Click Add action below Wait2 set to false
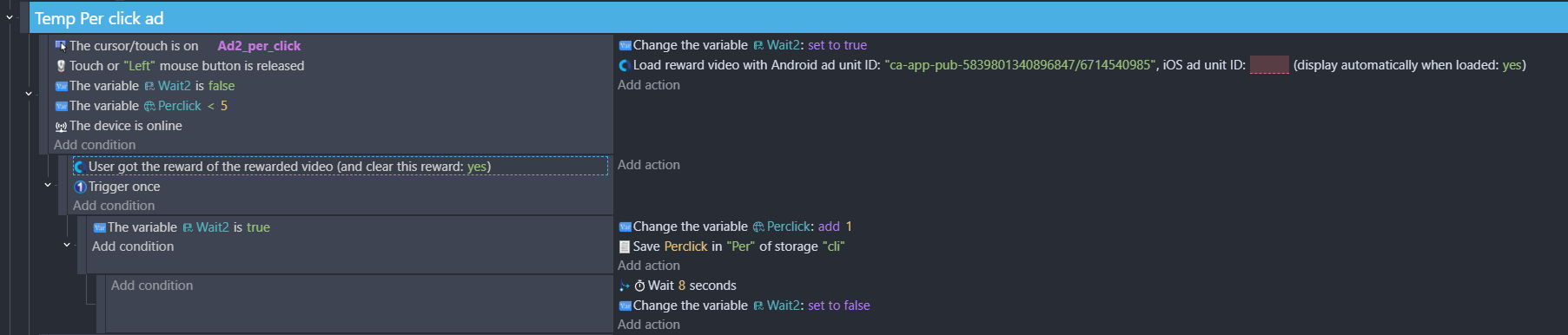 point(649,325)
